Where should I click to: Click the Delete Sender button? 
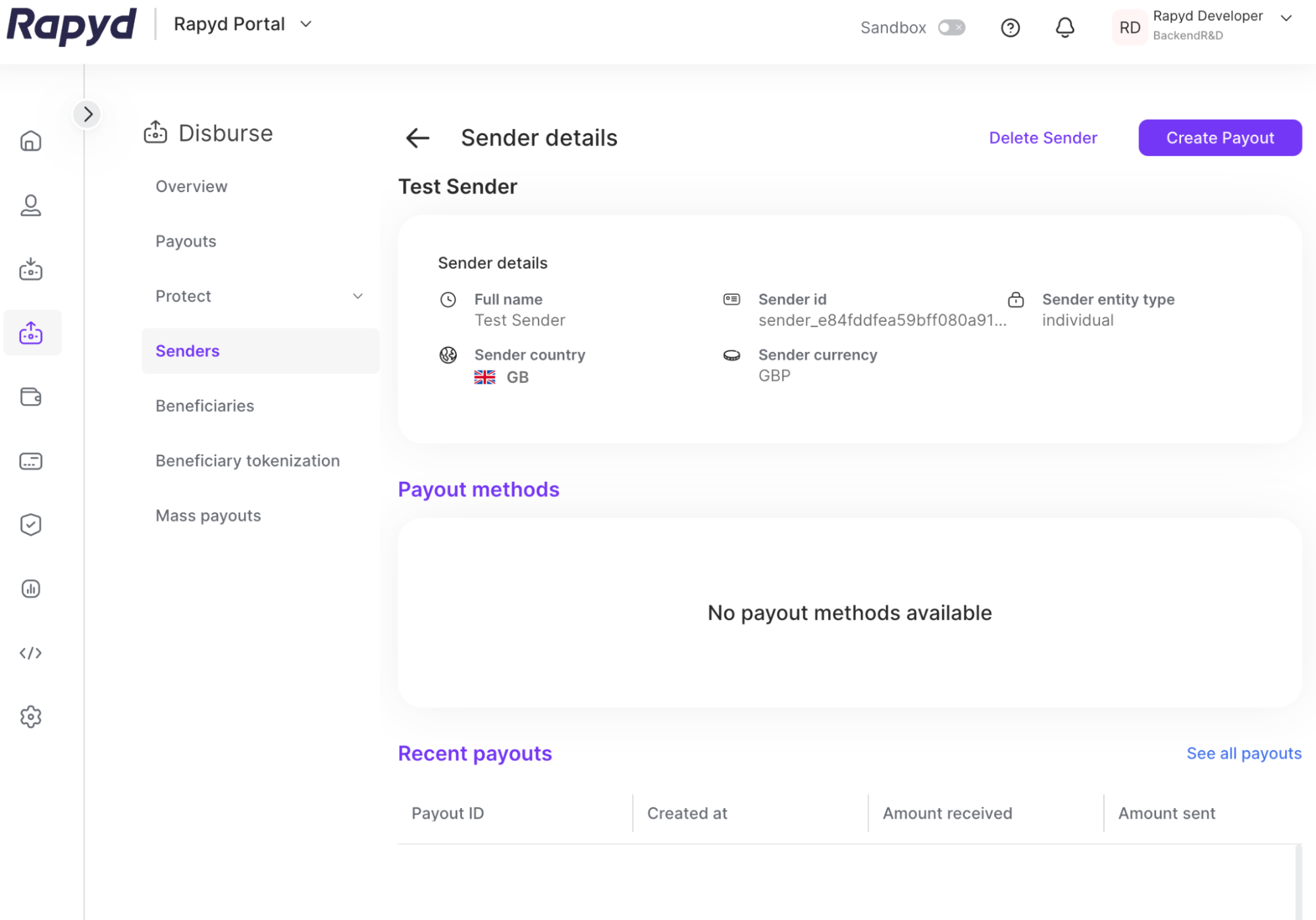point(1044,137)
